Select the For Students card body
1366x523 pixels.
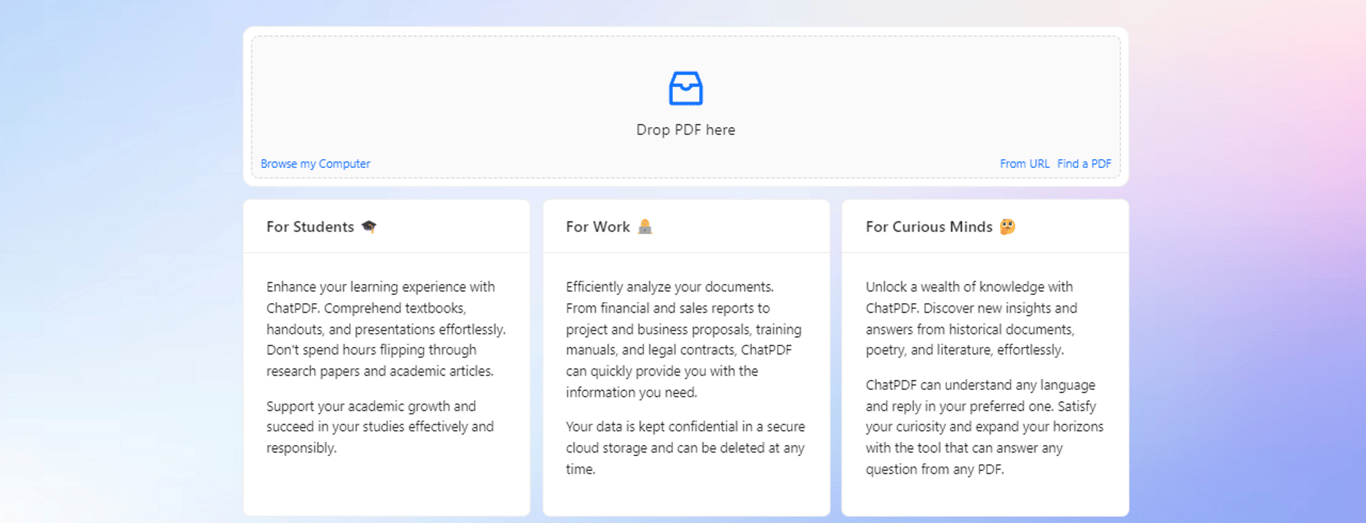386,485
